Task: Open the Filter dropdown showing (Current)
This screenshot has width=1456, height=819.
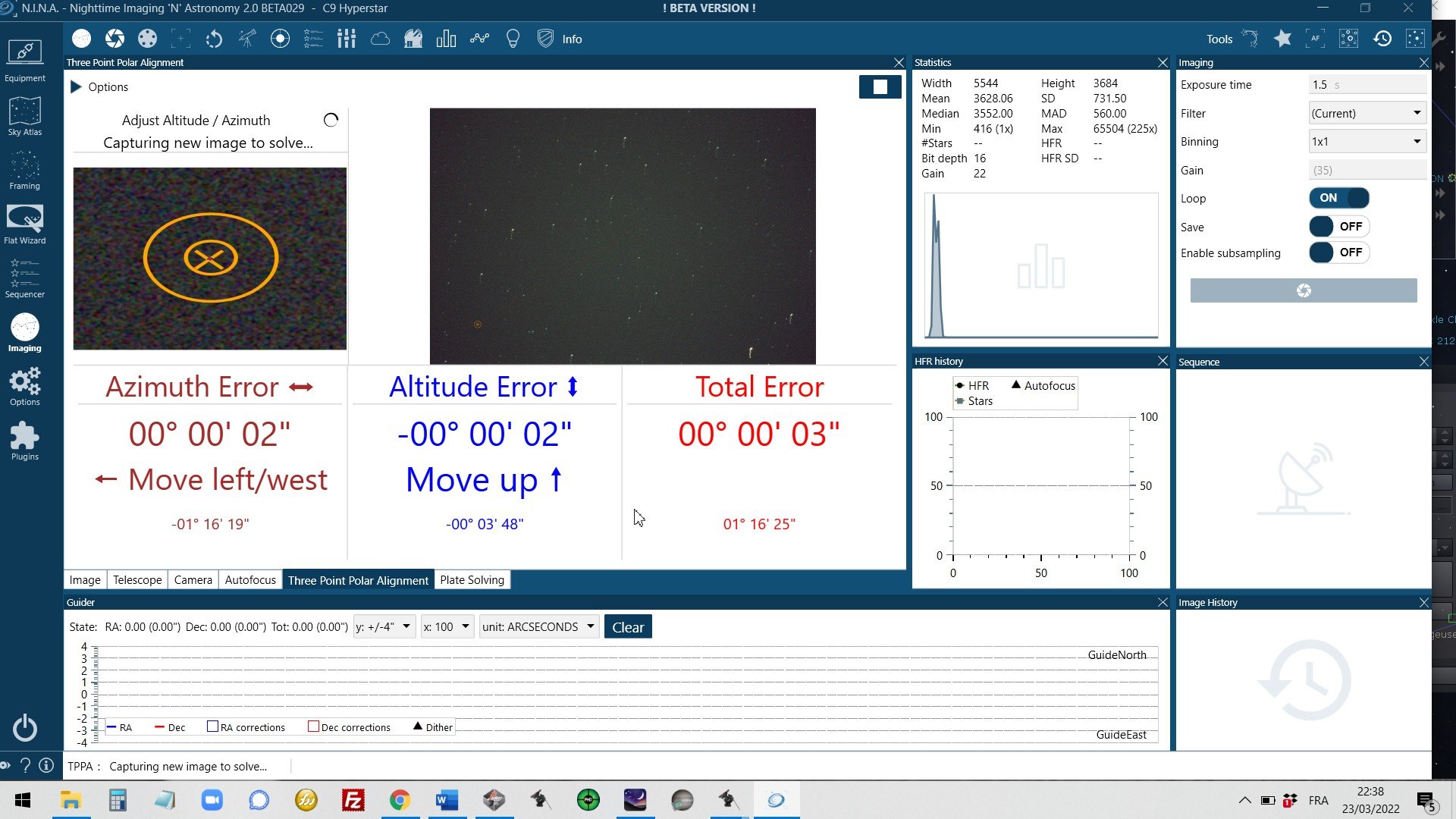Action: click(1367, 113)
